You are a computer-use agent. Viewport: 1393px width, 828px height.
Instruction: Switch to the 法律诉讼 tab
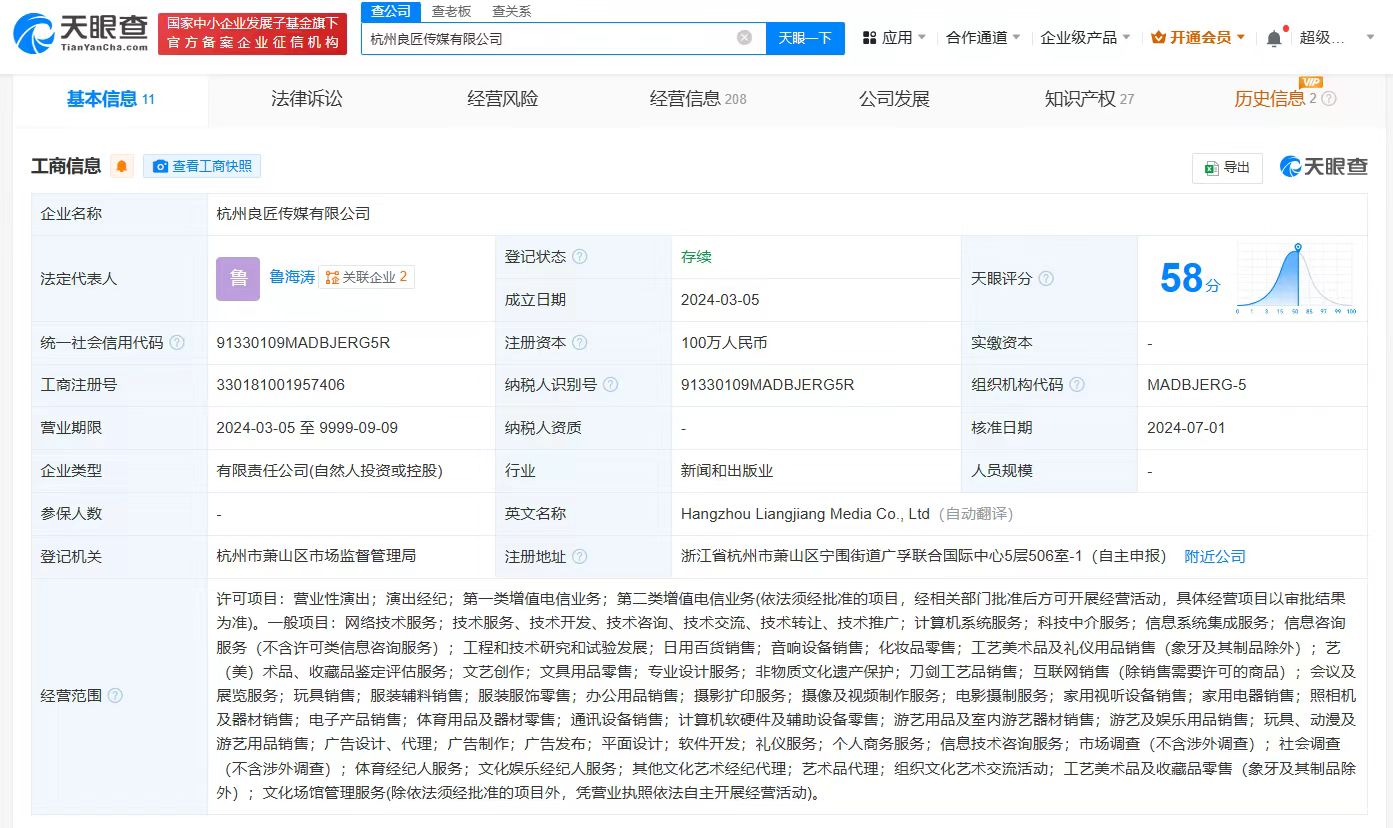[307, 99]
